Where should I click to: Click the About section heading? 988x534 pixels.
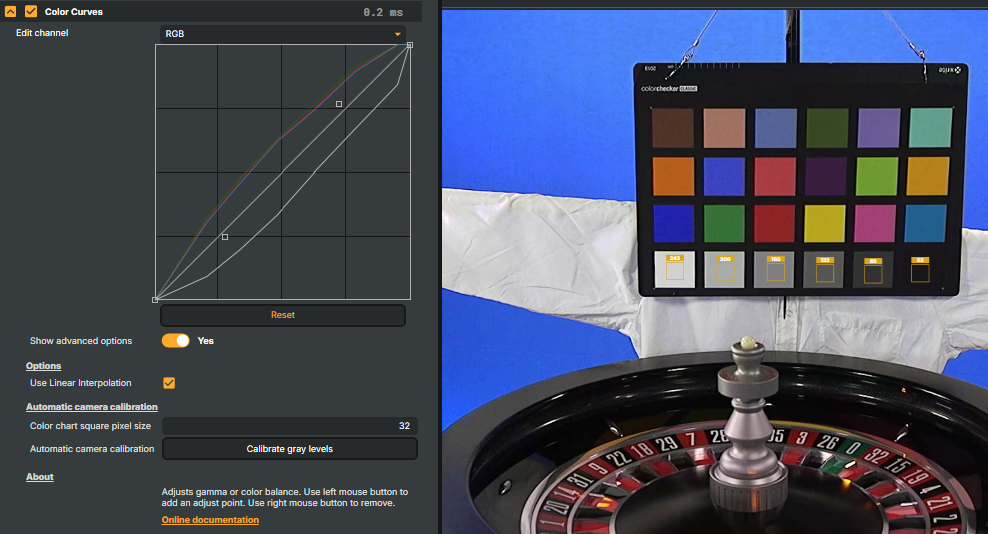point(40,477)
